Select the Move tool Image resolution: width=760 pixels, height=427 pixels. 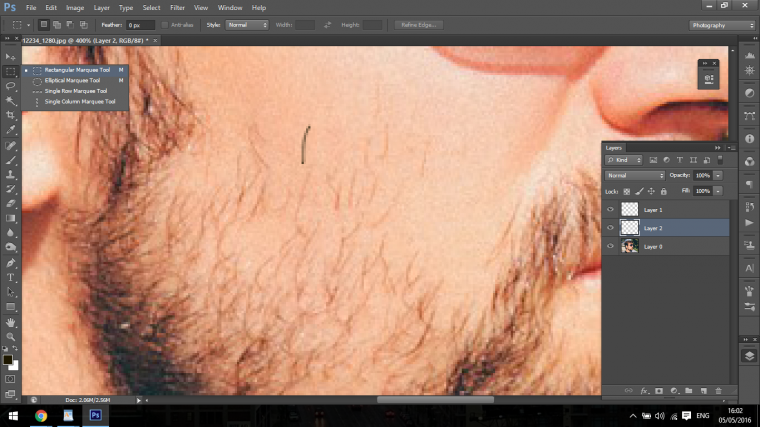pos(10,57)
